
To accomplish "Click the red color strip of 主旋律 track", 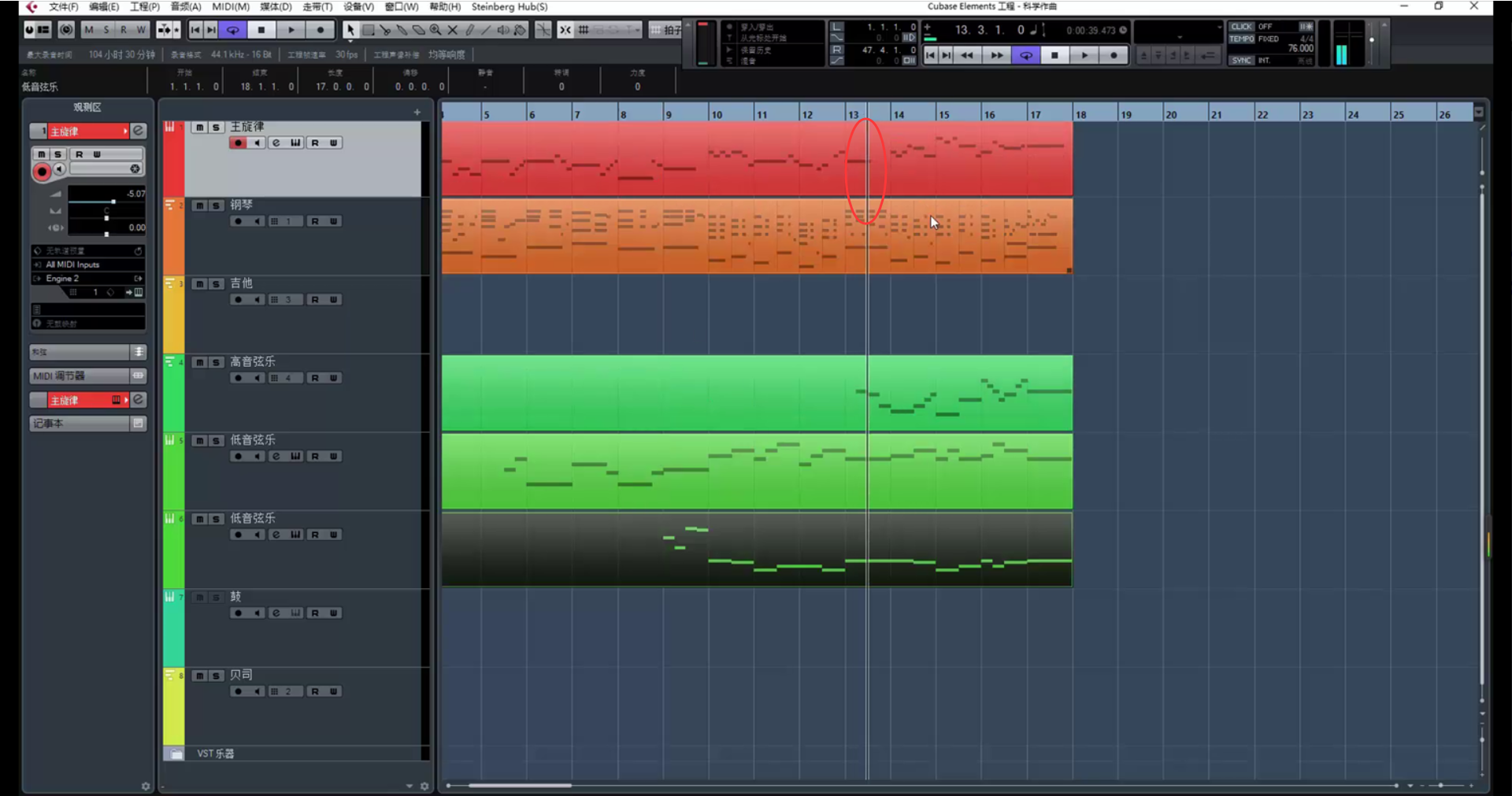I will 173,158.
